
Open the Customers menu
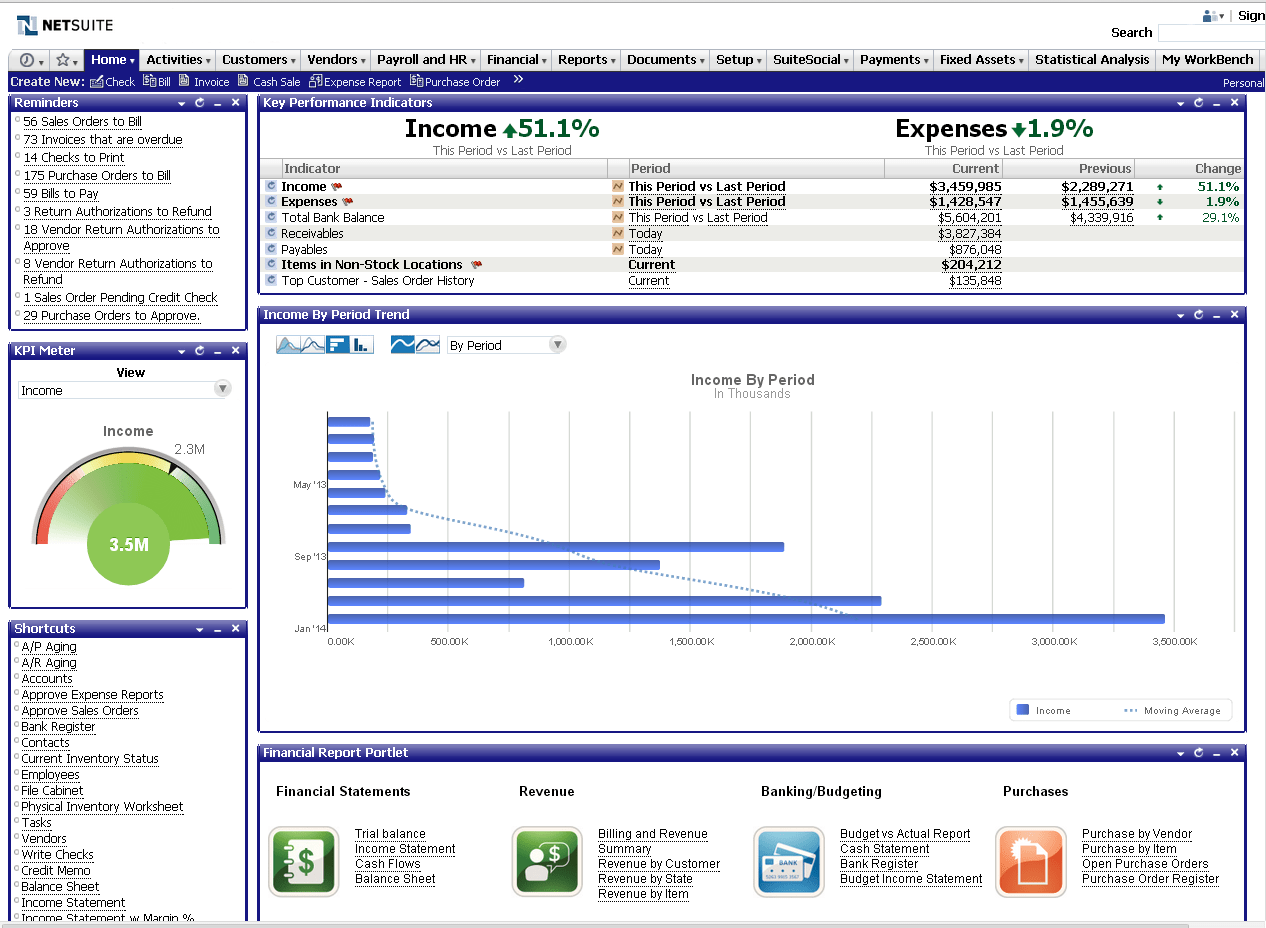pyautogui.click(x=258, y=60)
